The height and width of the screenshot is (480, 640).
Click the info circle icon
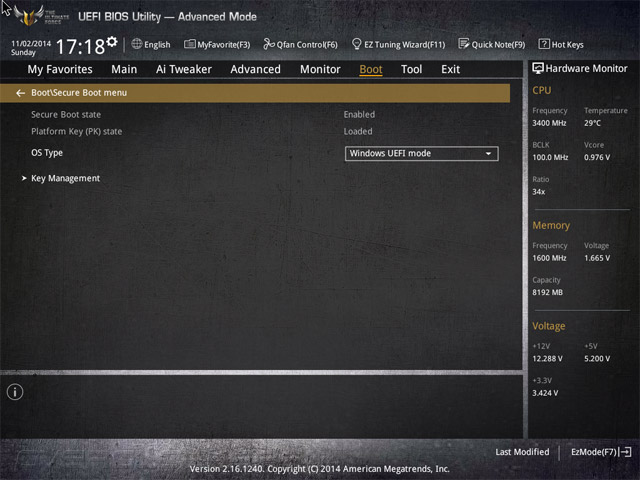[x=15, y=392]
